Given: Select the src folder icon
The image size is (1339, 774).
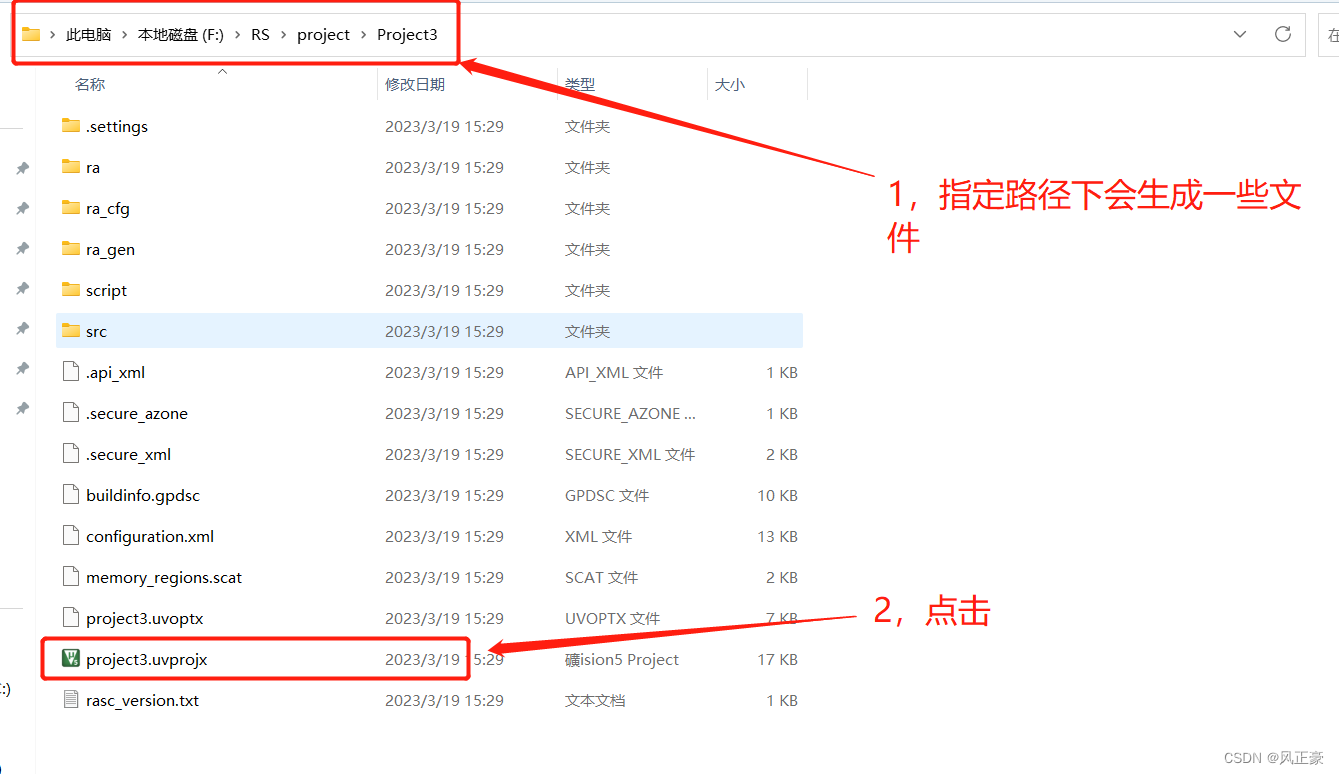Looking at the screenshot, I should tap(70, 331).
